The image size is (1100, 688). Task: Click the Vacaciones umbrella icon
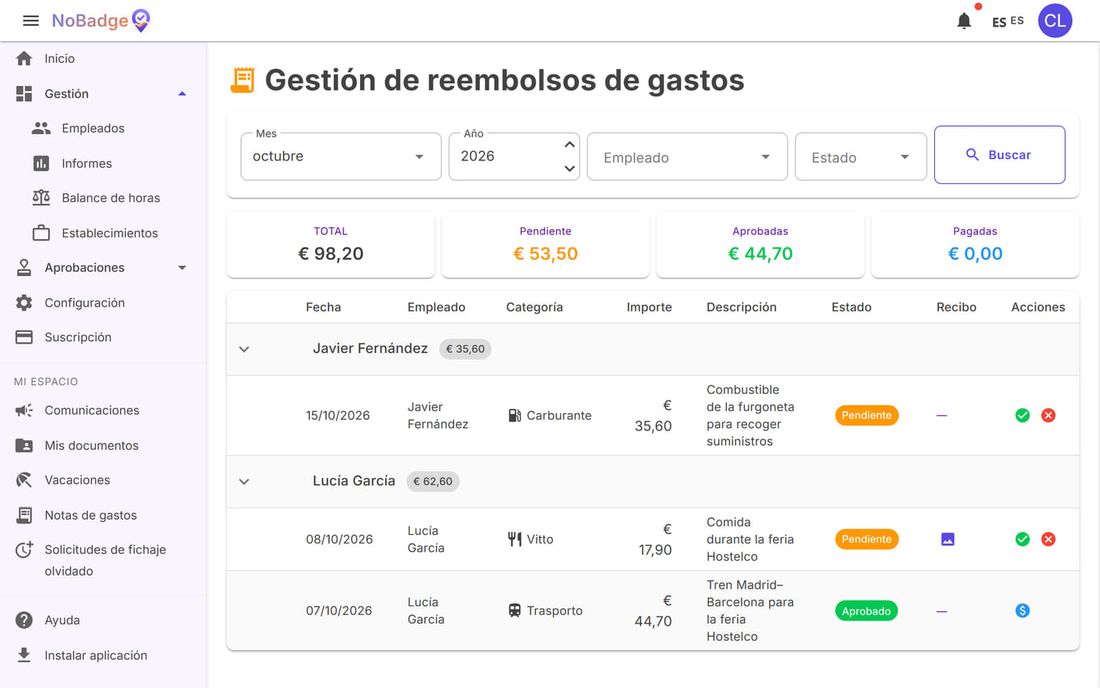click(x=24, y=480)
